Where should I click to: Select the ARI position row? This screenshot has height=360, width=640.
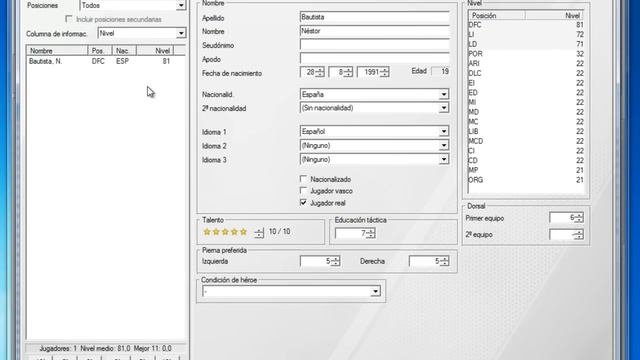coord(526,64)
